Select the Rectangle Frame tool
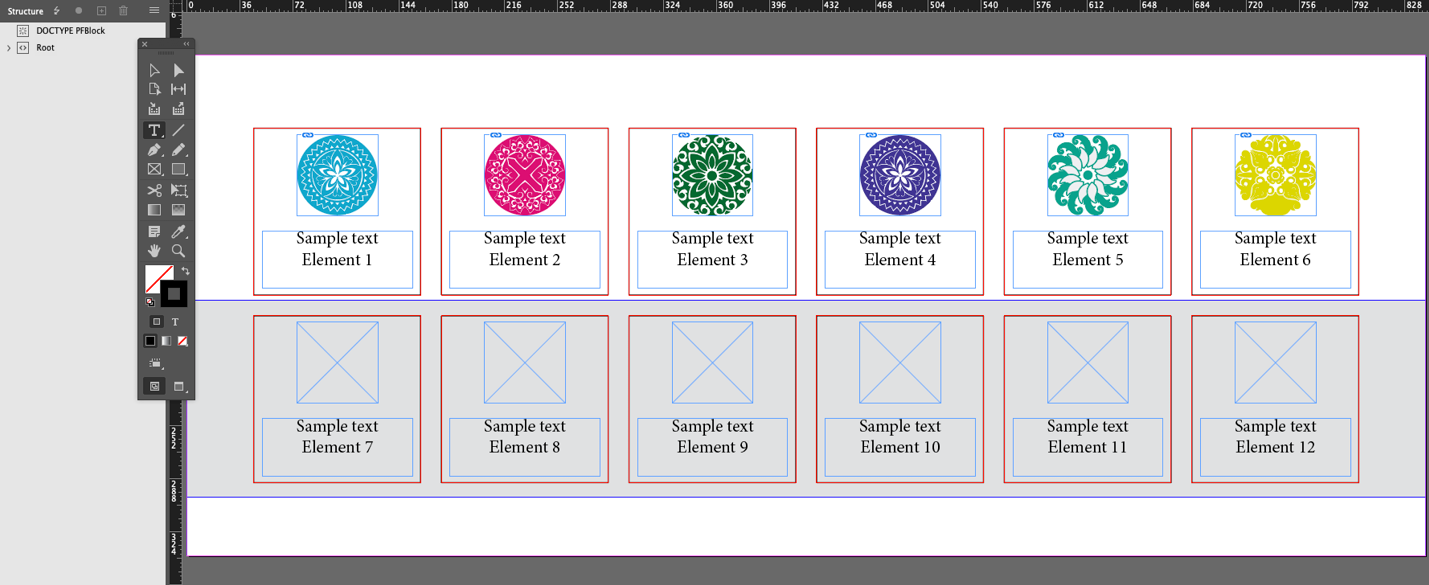 tap(154, 170)
